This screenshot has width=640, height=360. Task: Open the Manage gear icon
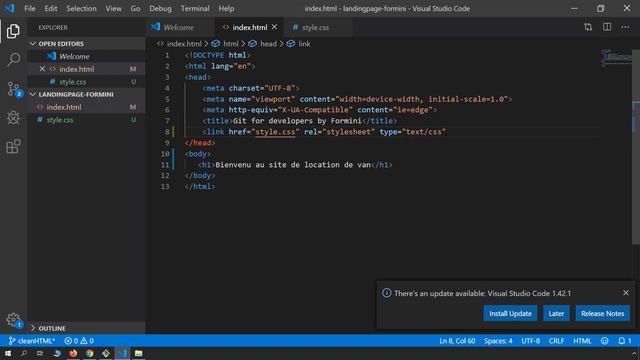pyautogui.click(x=13, y=320)
